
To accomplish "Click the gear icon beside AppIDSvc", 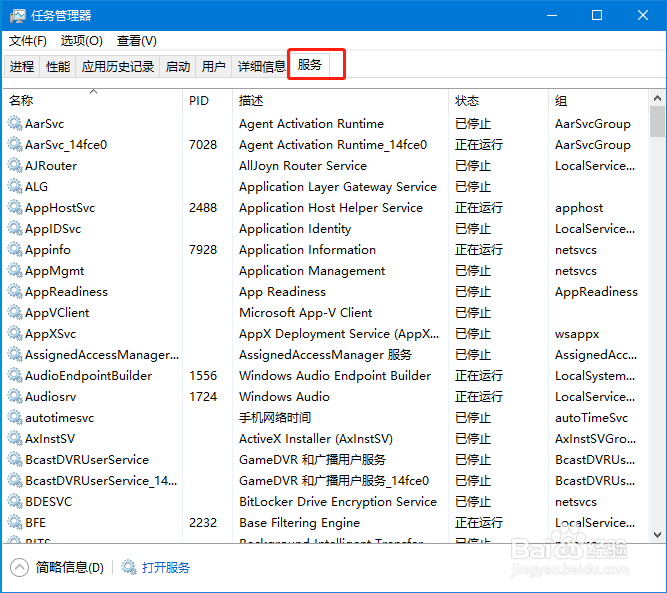I will (x=15, y=228).
